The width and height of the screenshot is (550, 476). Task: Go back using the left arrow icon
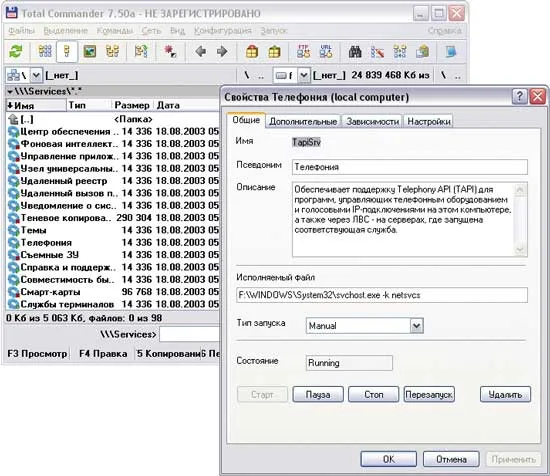[x=201, y=52]
